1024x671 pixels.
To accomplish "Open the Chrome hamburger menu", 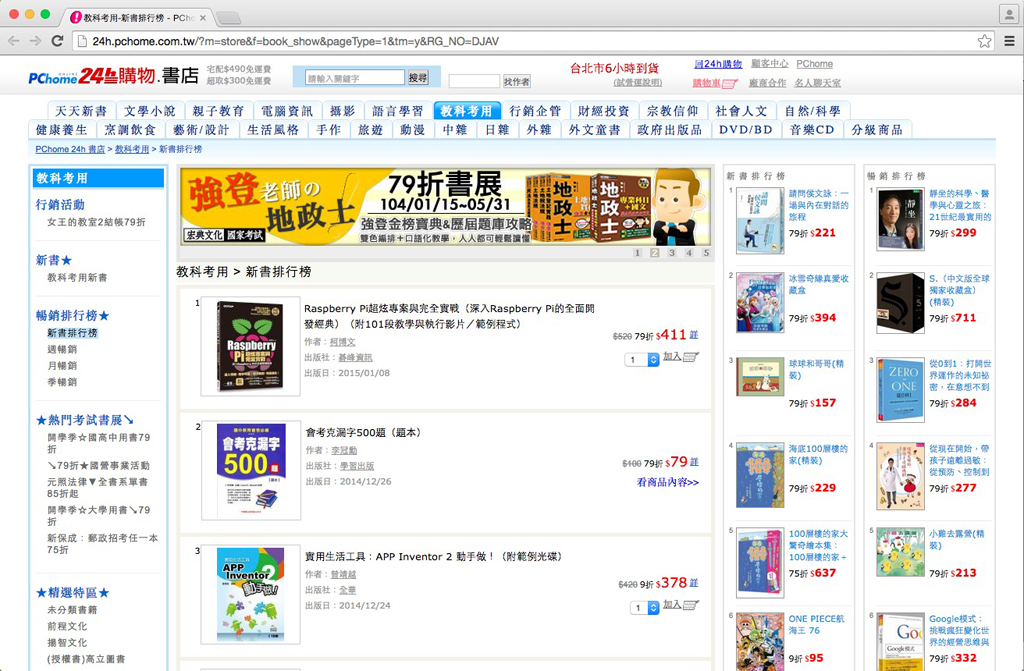I will (x=1009, y=41).
